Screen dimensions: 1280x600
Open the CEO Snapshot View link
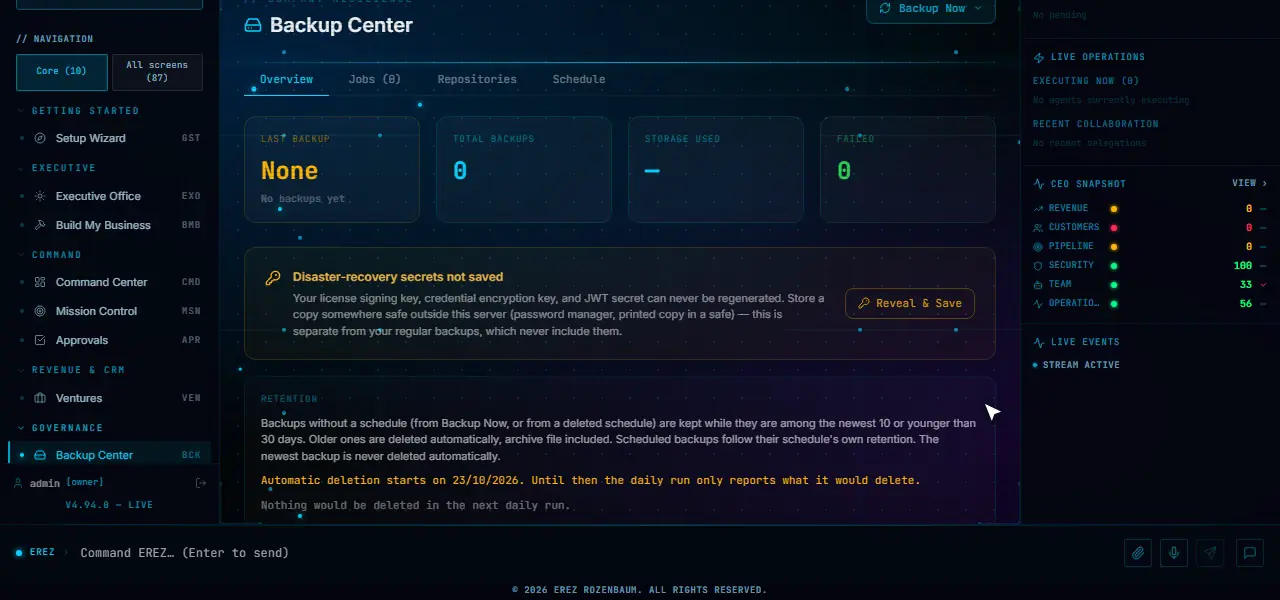tap(1249, 184)
